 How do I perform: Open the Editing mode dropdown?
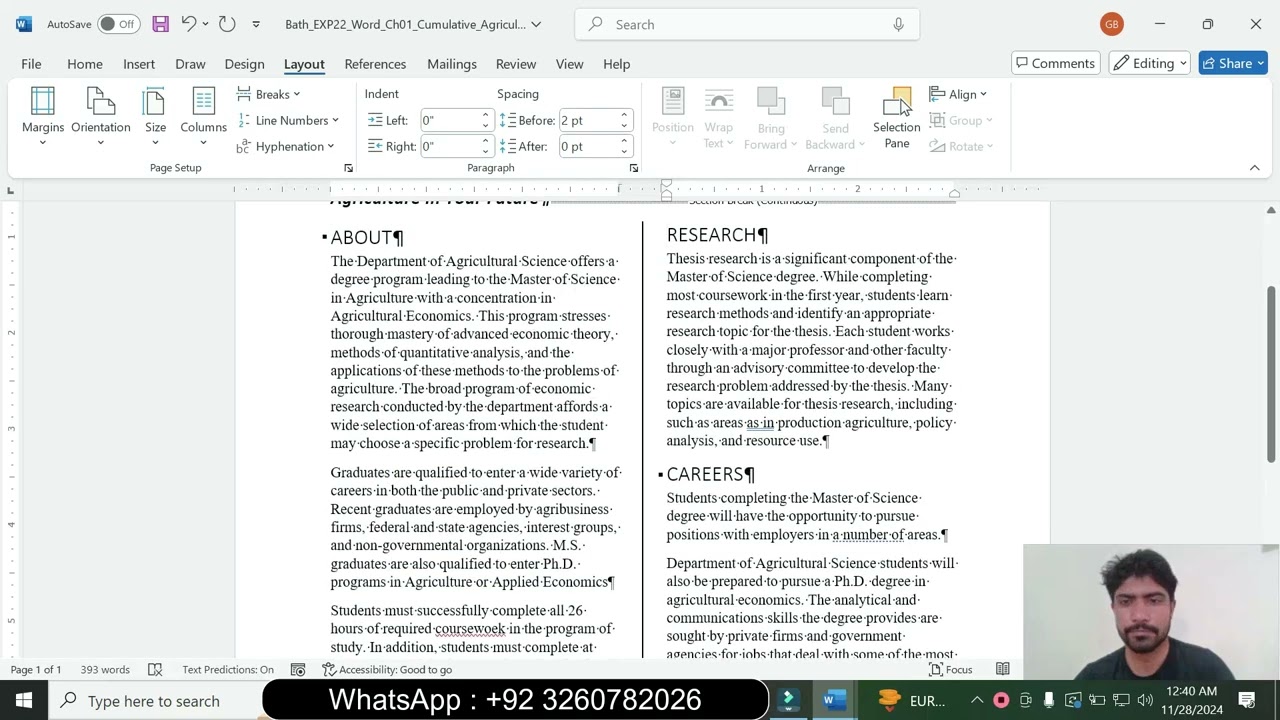(1150, 63)
